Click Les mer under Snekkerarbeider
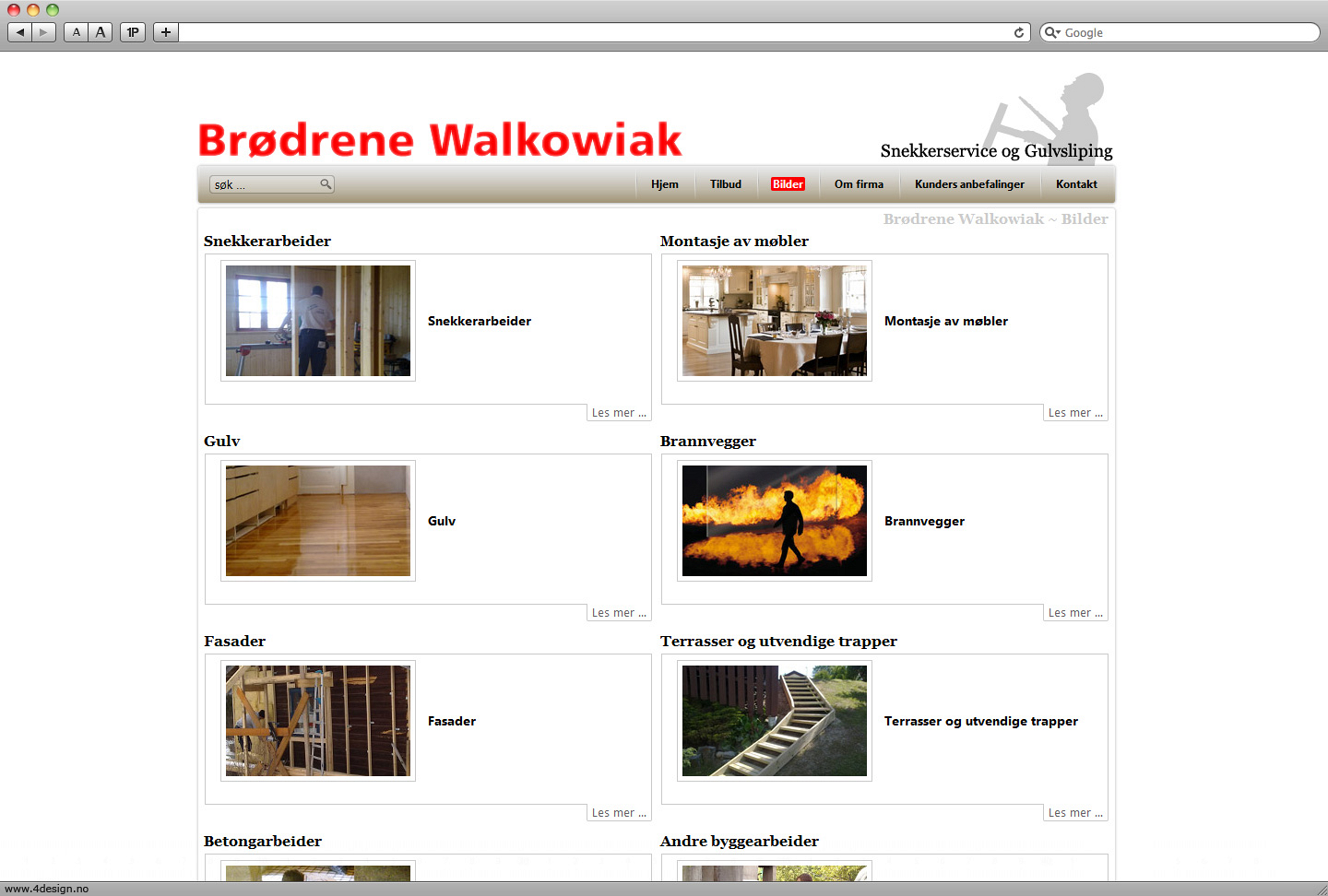The width and height of the screenshot is (1328, 896). (619, 413)
